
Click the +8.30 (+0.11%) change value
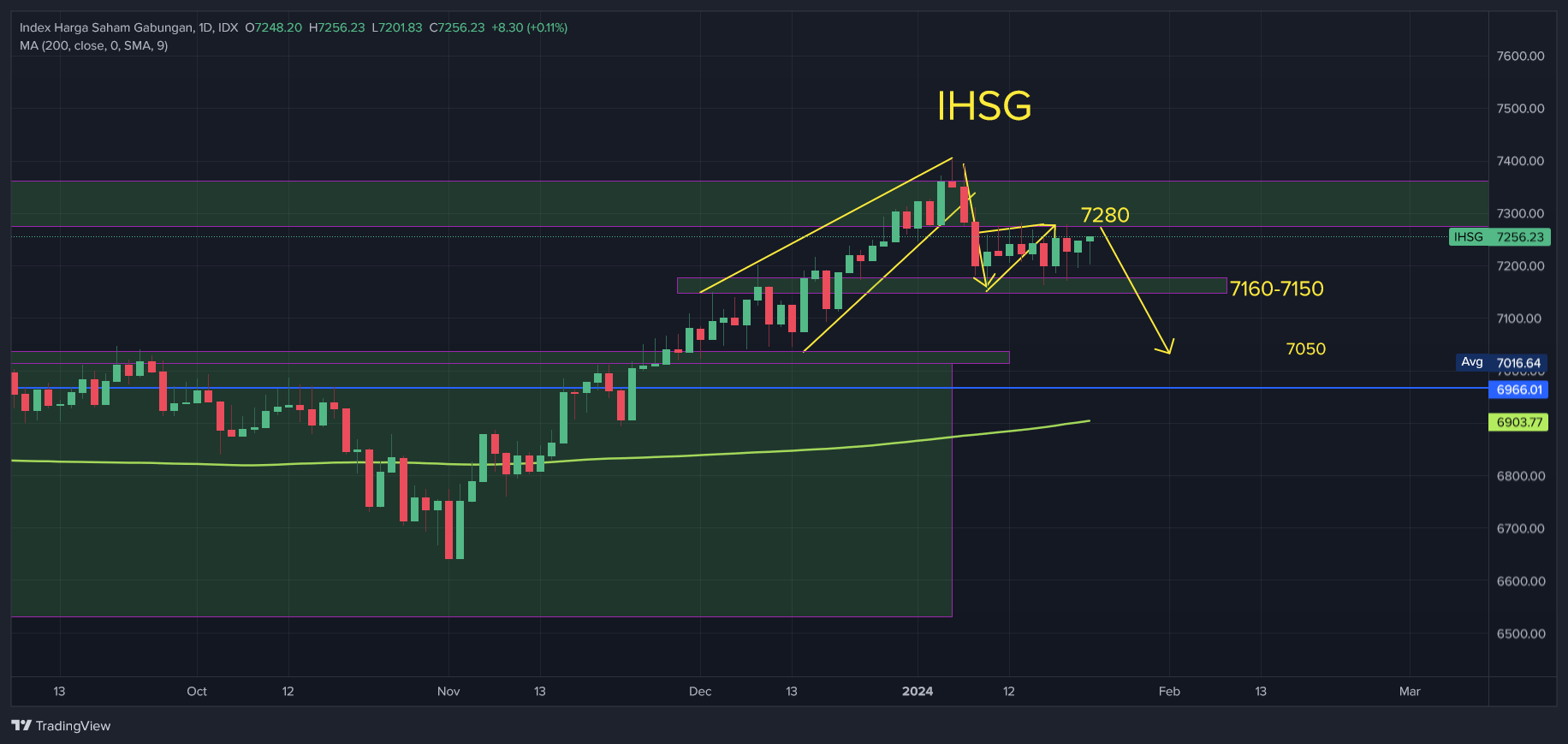[529, 27]
